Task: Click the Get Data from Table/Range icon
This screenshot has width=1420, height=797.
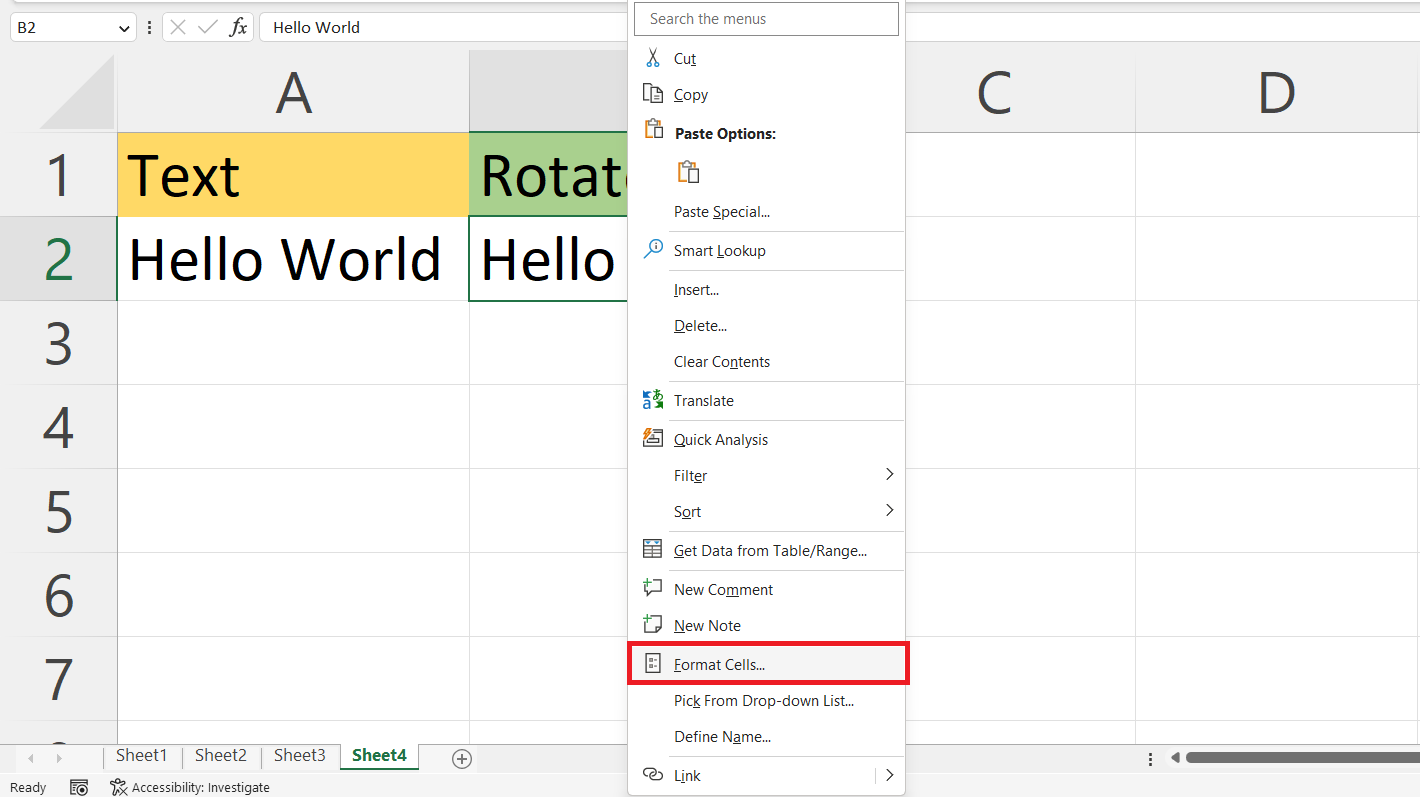Action: coord(654,549)
